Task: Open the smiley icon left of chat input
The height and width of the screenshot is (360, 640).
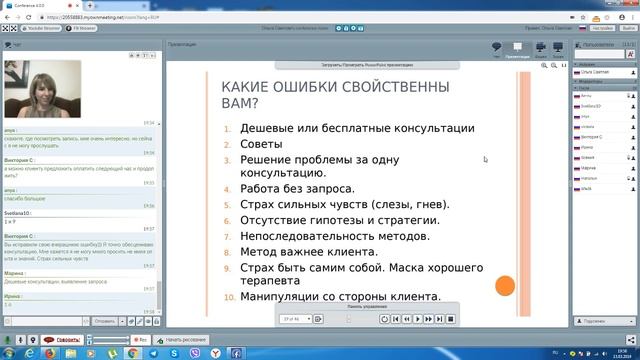Action: coord(7,322)
